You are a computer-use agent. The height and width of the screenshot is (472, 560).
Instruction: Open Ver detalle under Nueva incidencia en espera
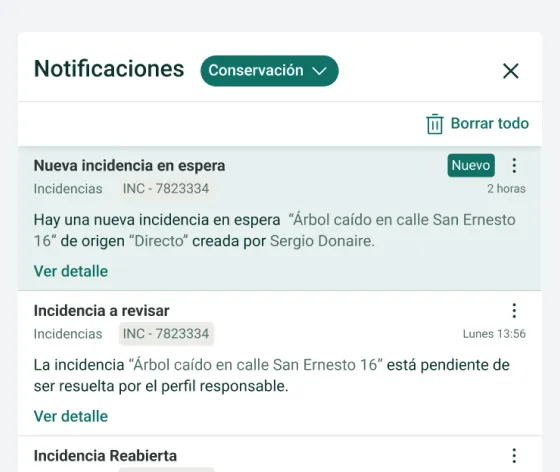[x=71, y=271]
